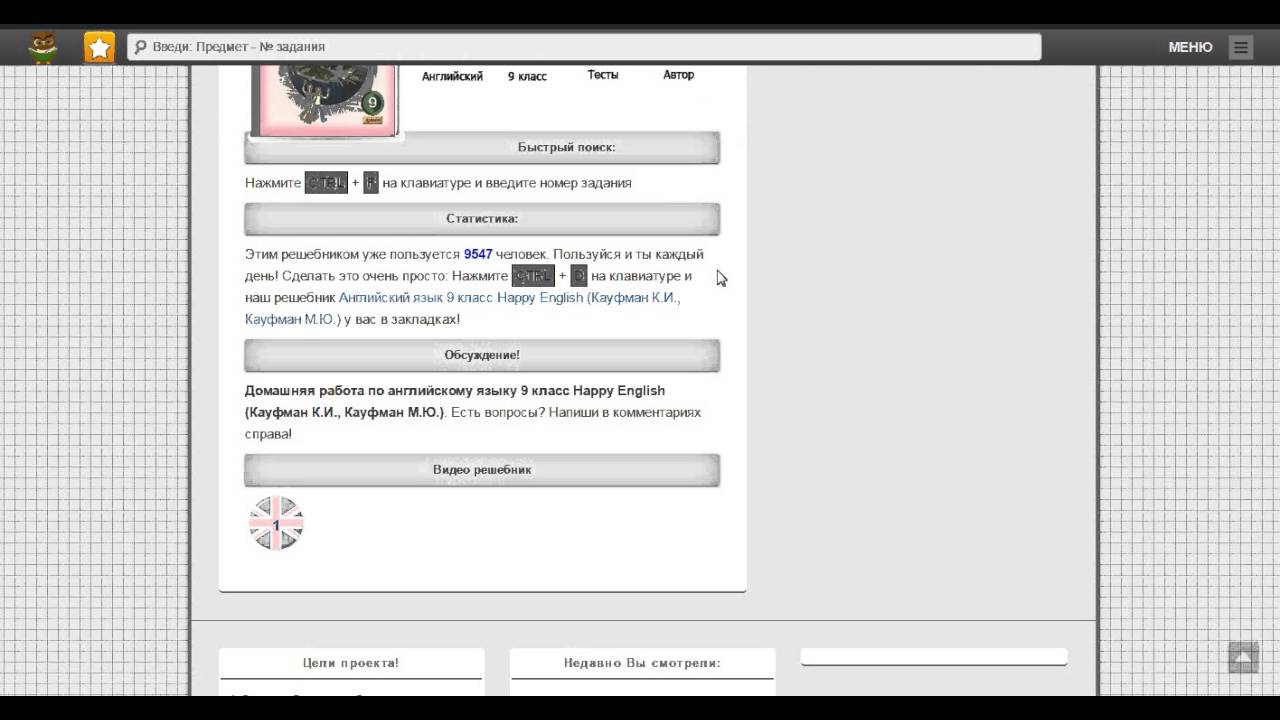Click the D key label in Статистика
The image size is (1280, 720).
coord(579,276)
